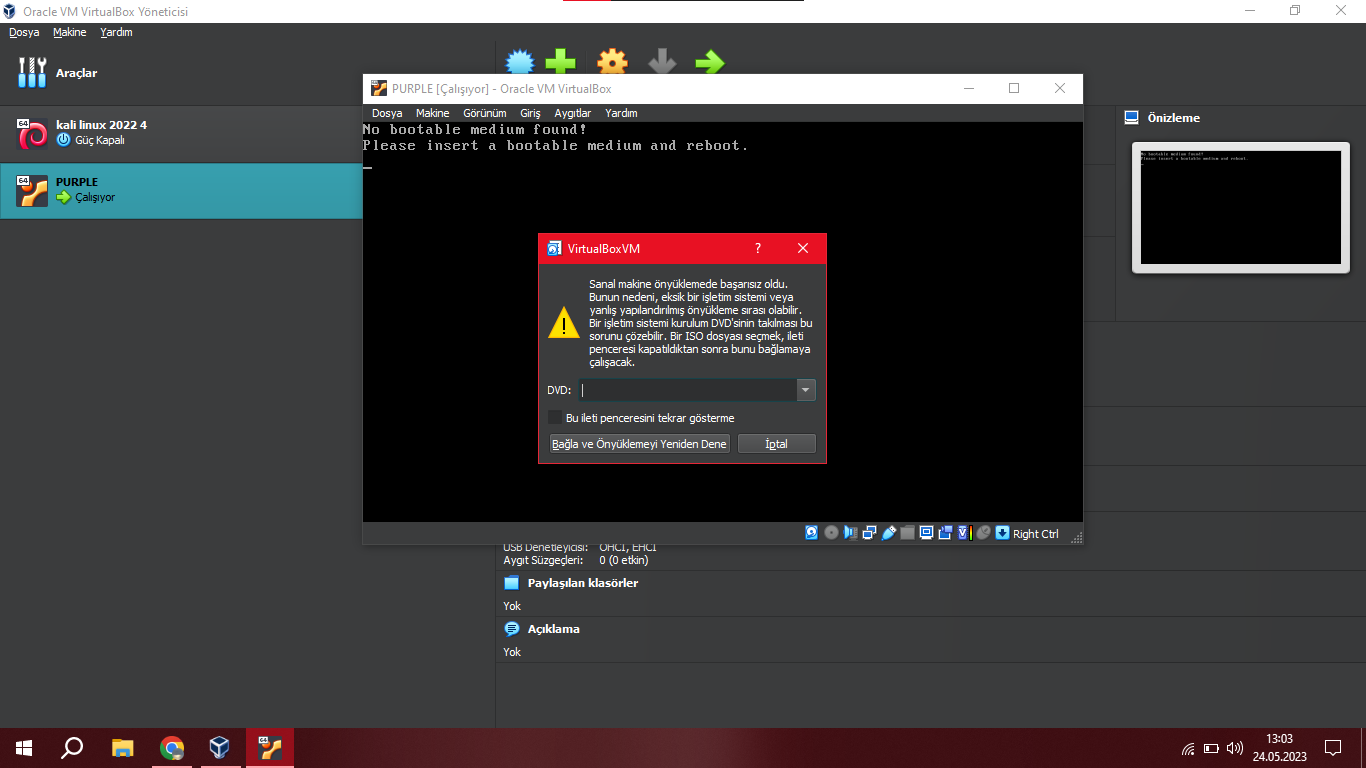Click the DVD combo box text field
The height and width of the screenshot is (768, 1366).
coord(687,390)
